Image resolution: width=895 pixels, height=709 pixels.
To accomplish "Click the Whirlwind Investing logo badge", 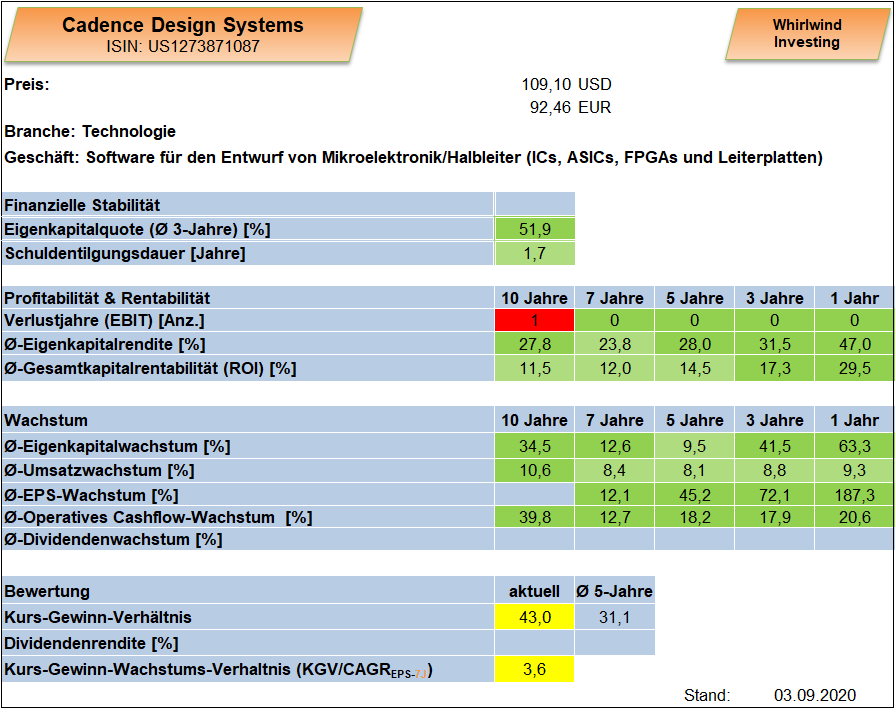I will (x=807, y=34).
